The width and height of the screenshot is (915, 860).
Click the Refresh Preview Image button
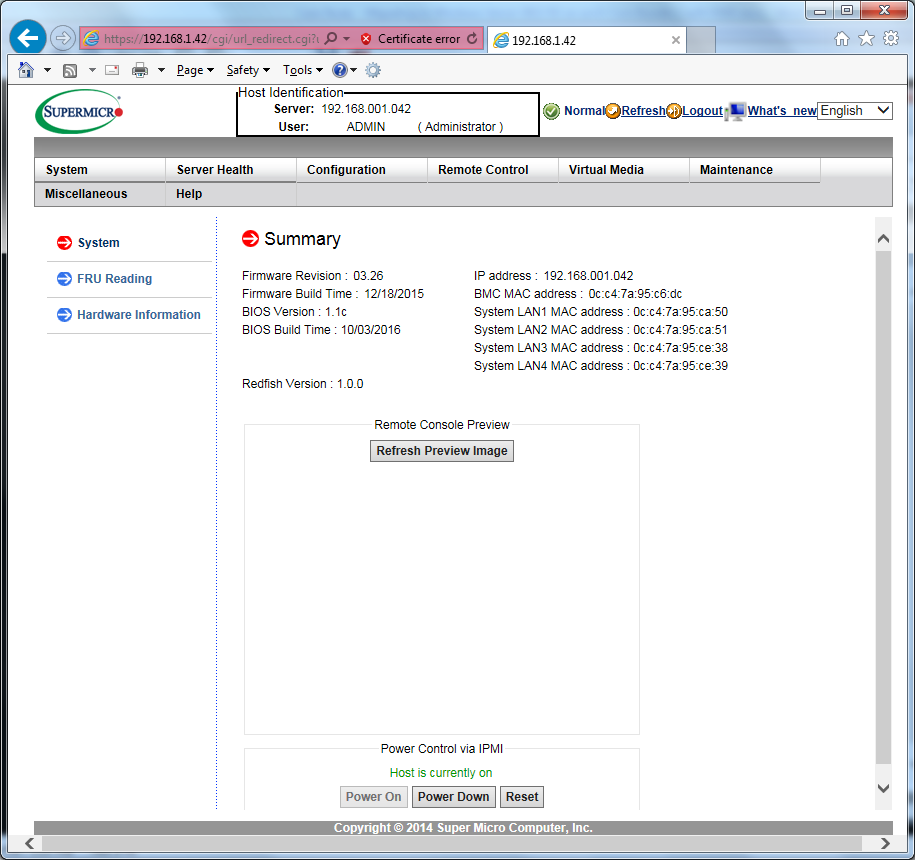pos(442,451)
